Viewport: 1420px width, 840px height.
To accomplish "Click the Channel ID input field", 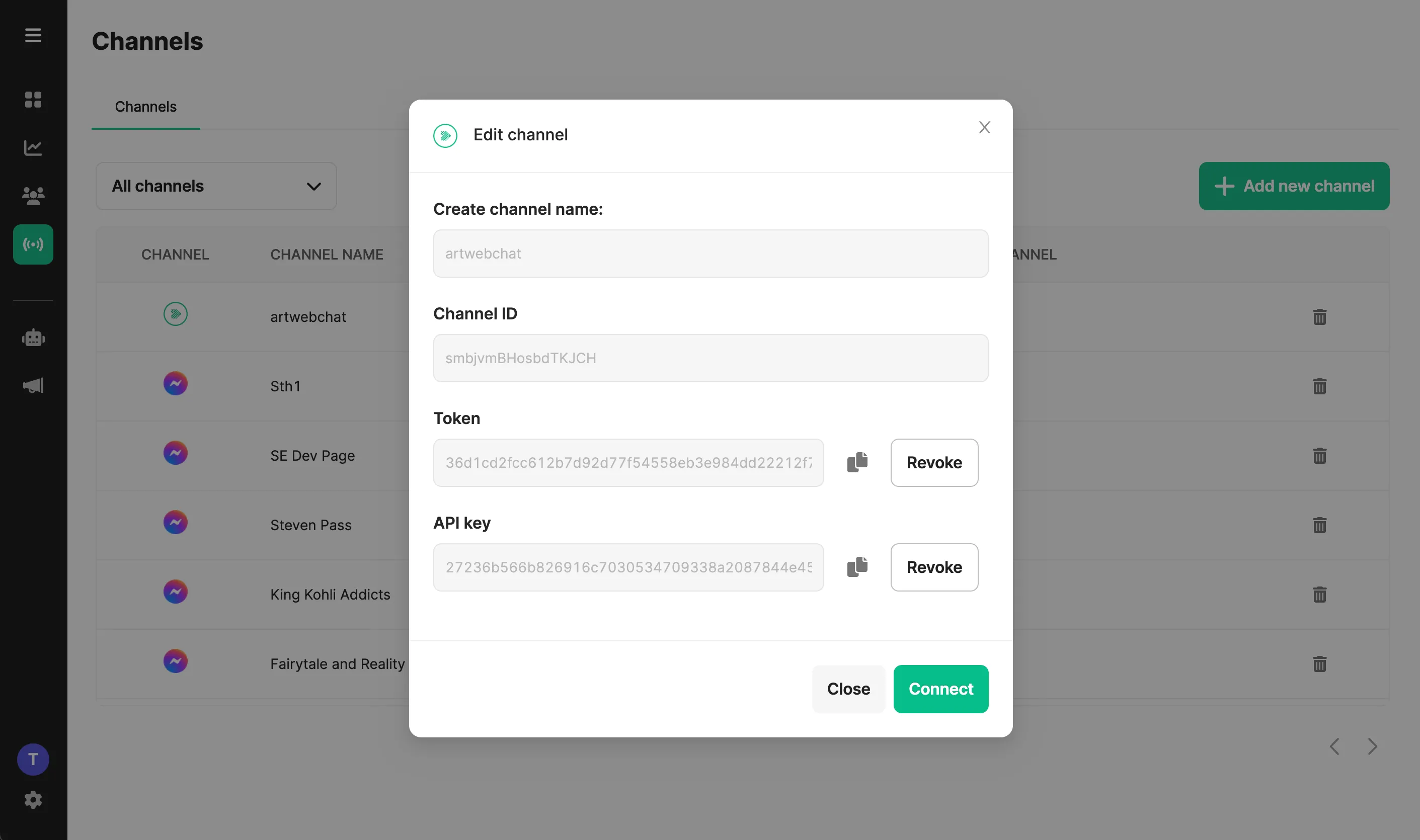I will pyautogui.click(x=711, y=358).
